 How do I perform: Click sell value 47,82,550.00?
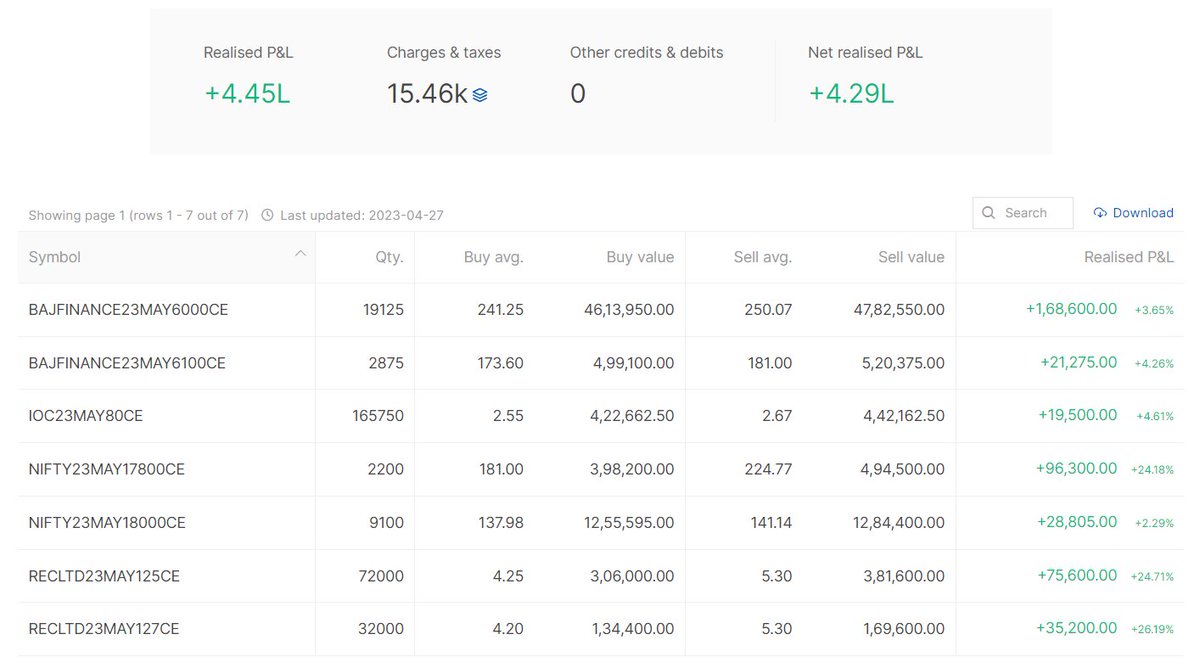pyautogui.click(x=899, y=310)
